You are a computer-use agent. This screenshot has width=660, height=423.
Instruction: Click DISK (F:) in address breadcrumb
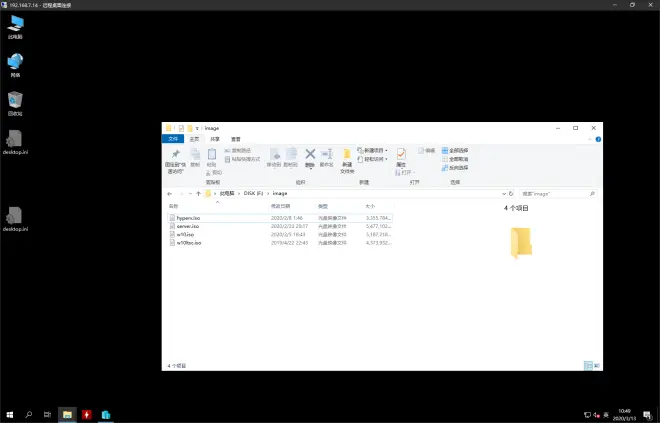[x=253, y=194]
